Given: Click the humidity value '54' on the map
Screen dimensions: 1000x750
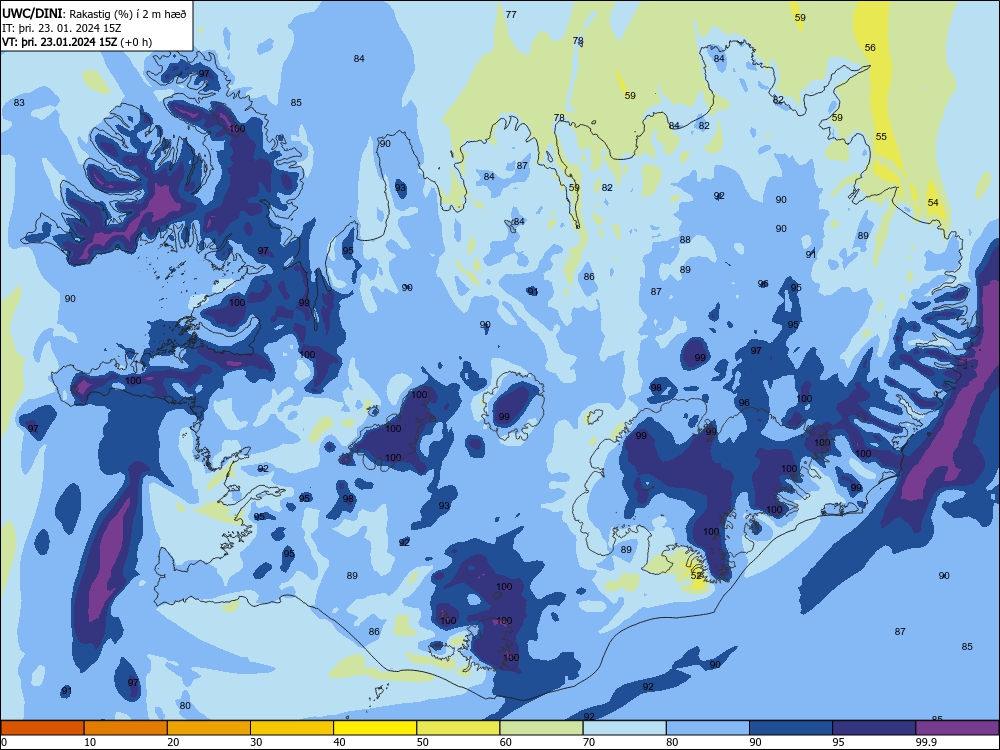Looking at the screenshot, I should [x=933, y=203].
